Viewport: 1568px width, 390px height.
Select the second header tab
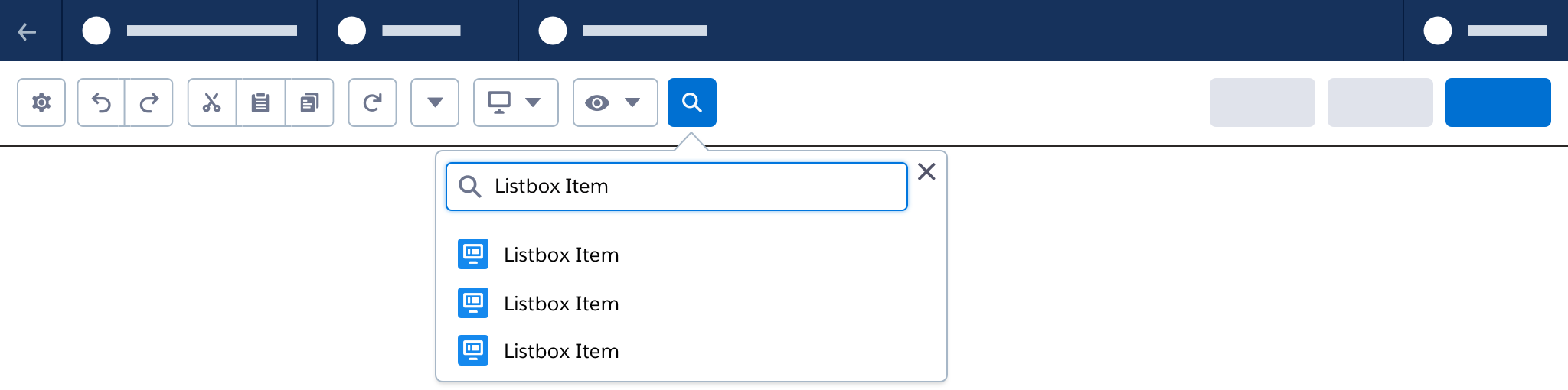(x=418, y=31)
